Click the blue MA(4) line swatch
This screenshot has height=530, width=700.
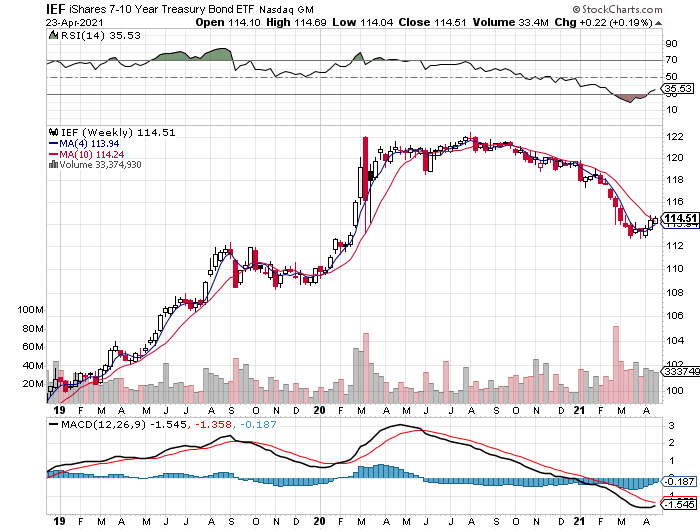click(x=54, y=144)
